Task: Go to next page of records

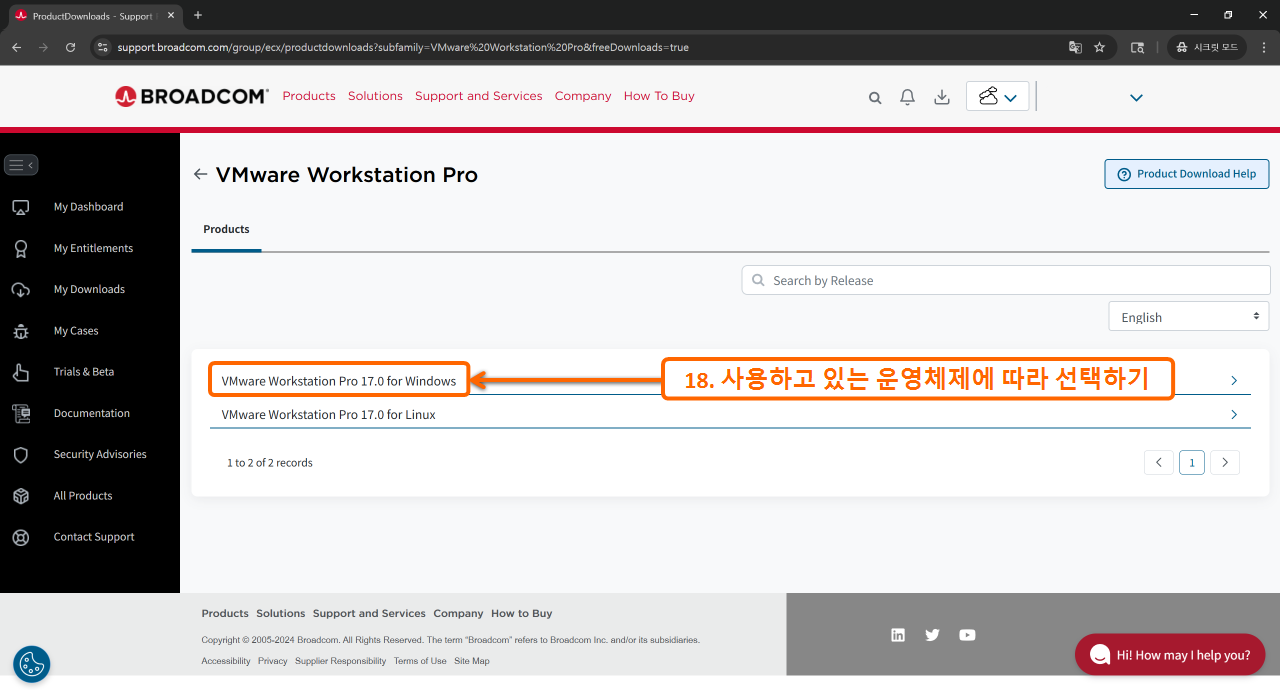Action: tap(1225, 462)
